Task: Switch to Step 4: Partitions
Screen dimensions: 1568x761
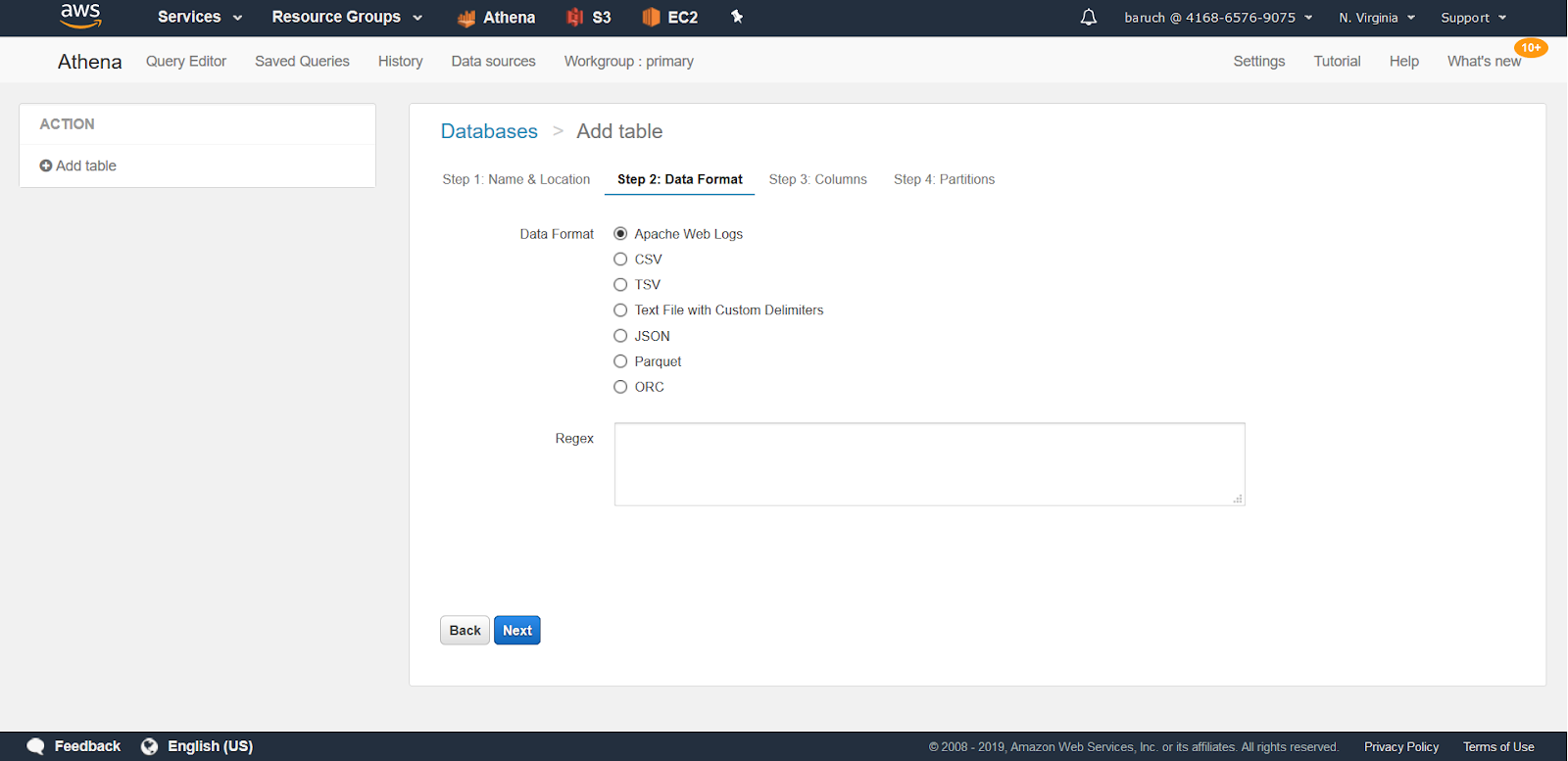Action: (x=945, y=179)
